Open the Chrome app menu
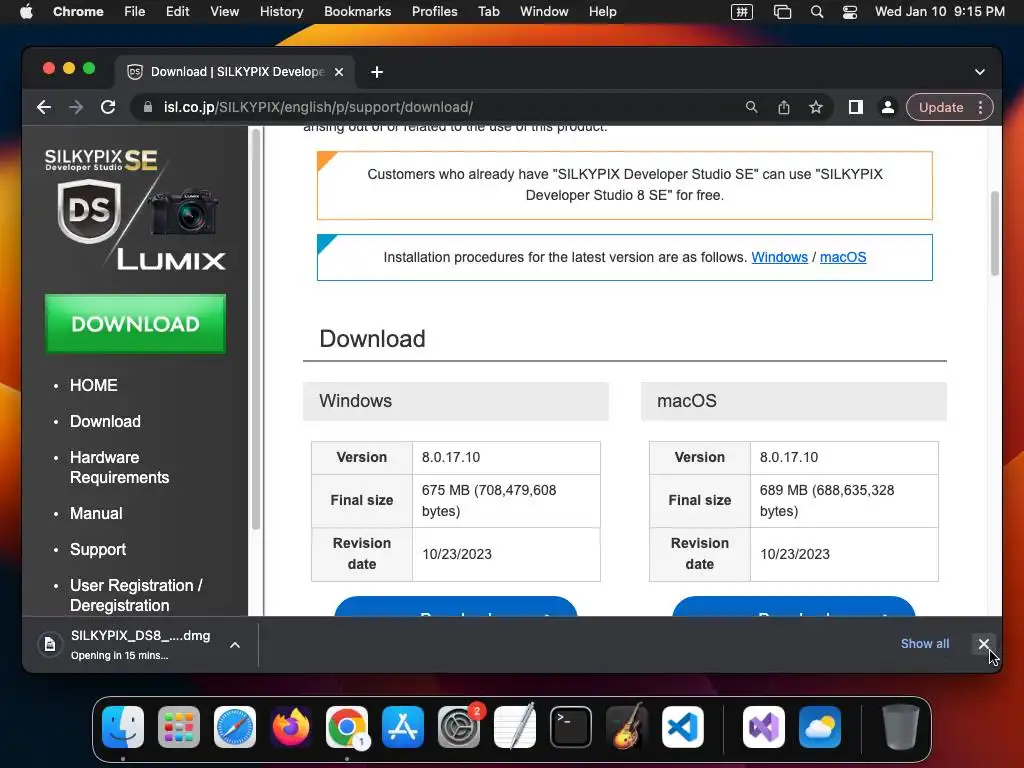The width and height of the screenshot is (1024, 768). pos(78,12)
